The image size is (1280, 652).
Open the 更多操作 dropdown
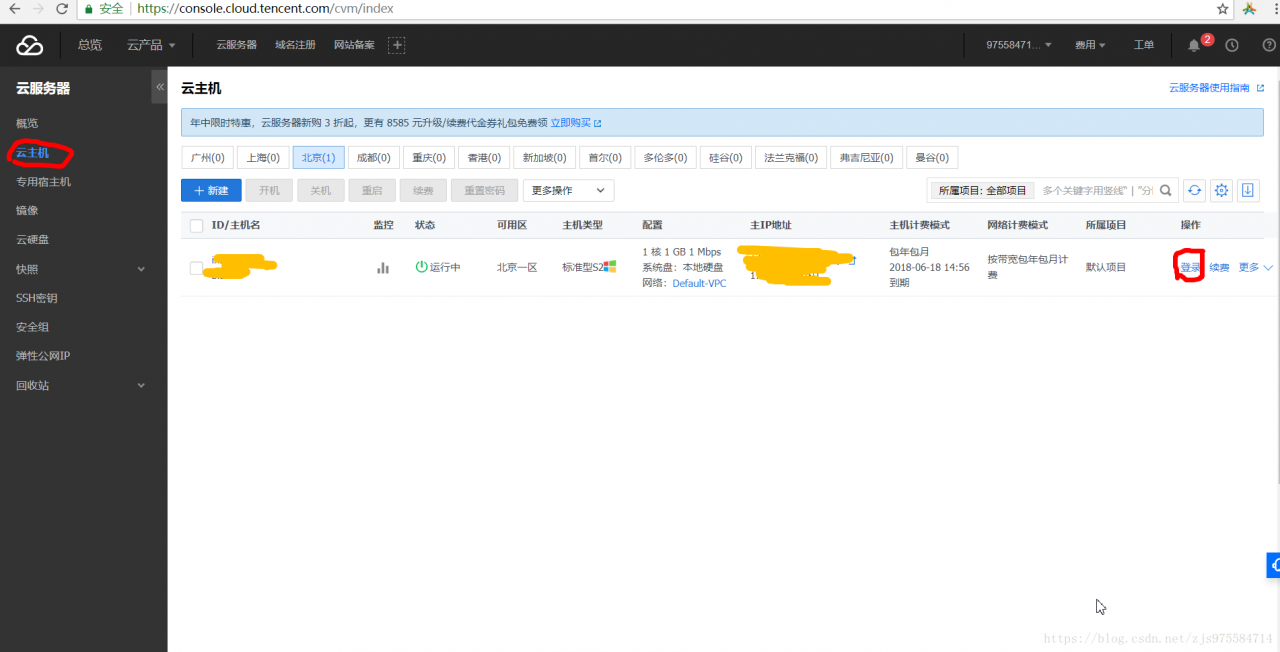click(x=568, y=190)
